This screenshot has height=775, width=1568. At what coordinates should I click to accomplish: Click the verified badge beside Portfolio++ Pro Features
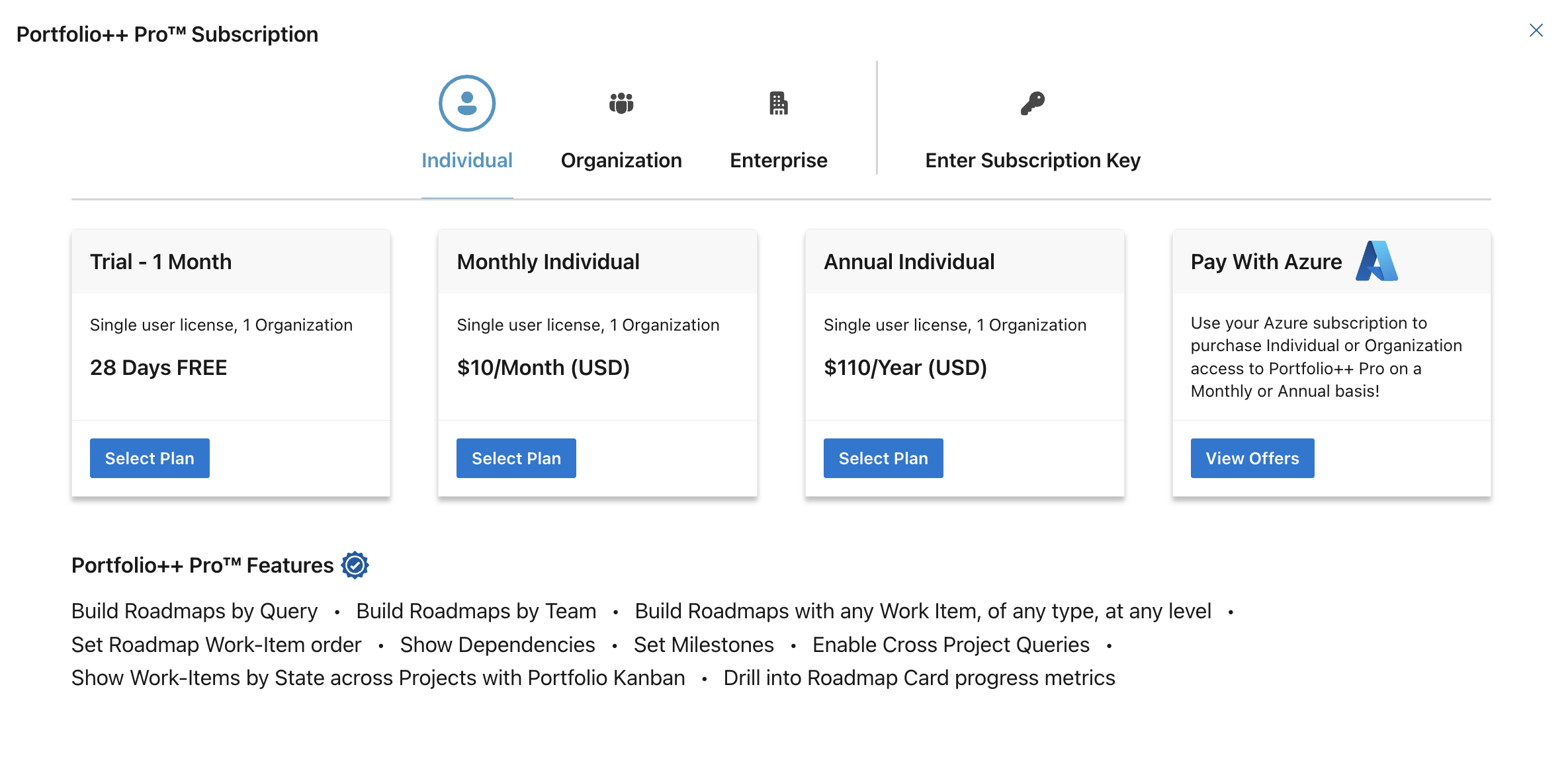point(356,564)
